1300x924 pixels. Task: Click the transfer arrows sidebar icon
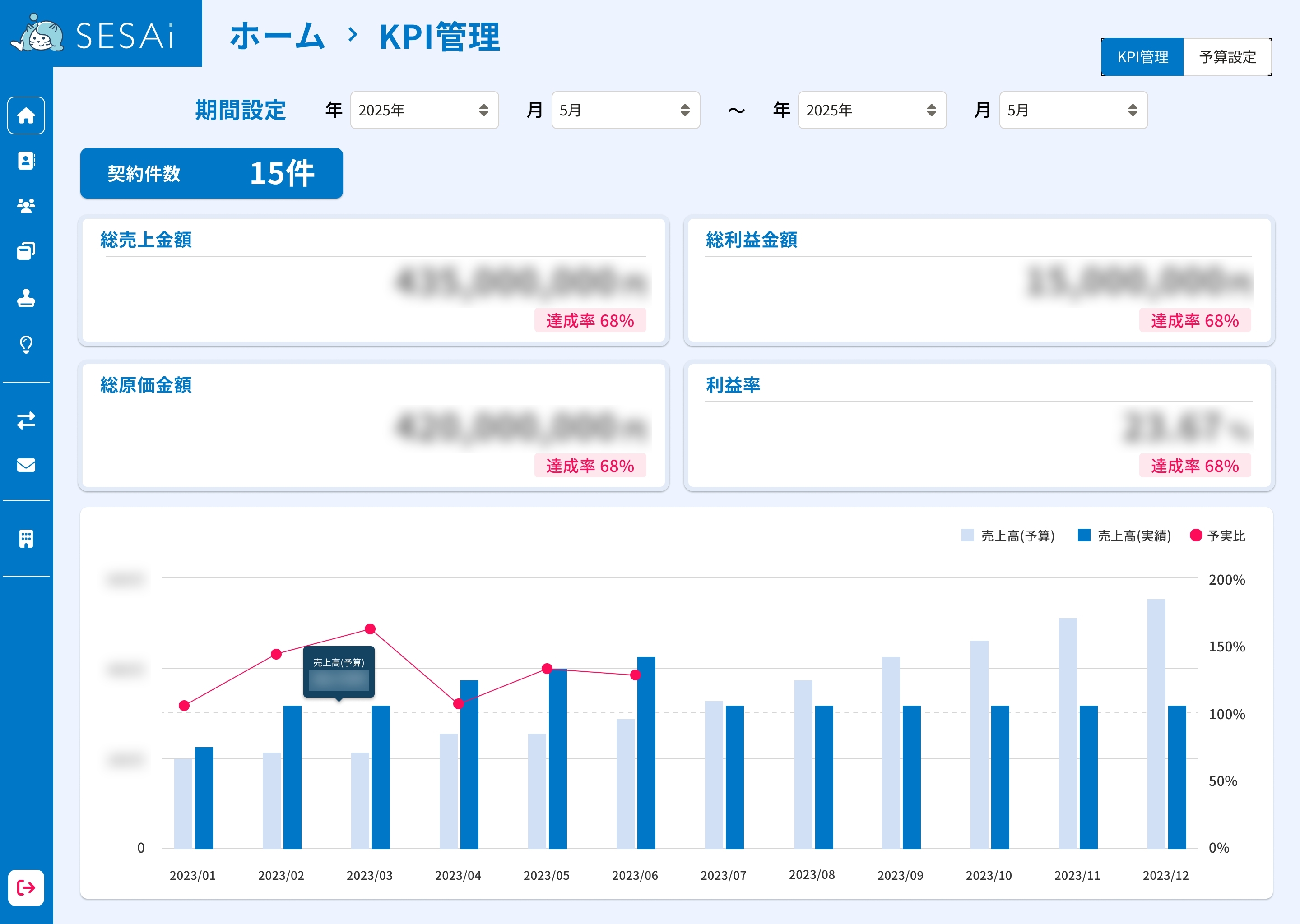[26, 420]
